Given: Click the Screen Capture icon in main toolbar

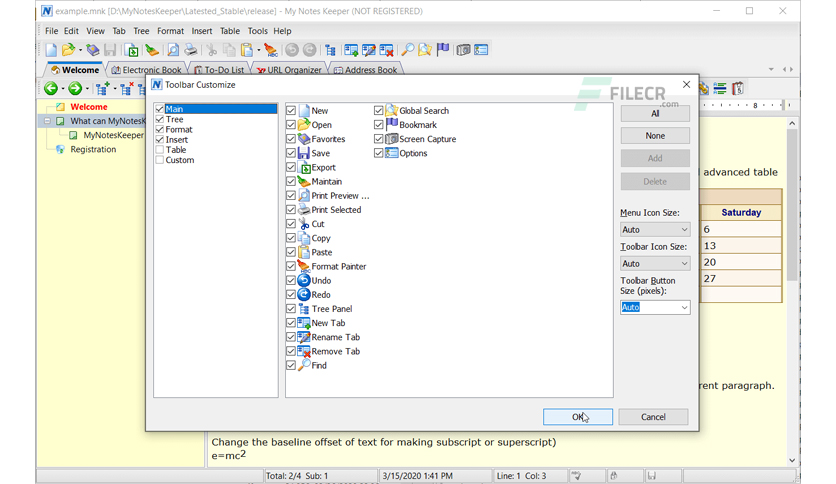Looking at the screenshot, I should [x=463, y=50].
